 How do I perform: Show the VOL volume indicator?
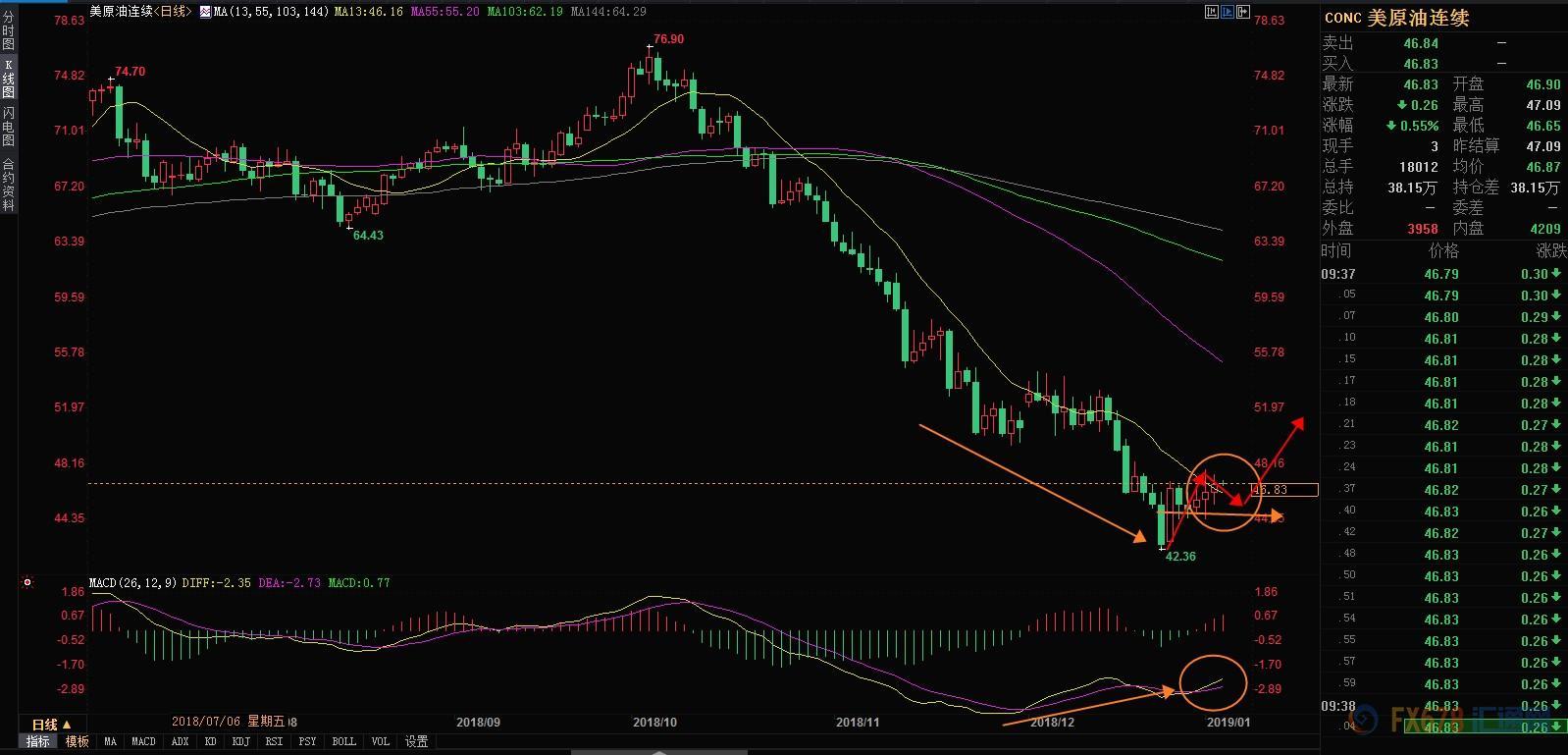pos(381,741)
